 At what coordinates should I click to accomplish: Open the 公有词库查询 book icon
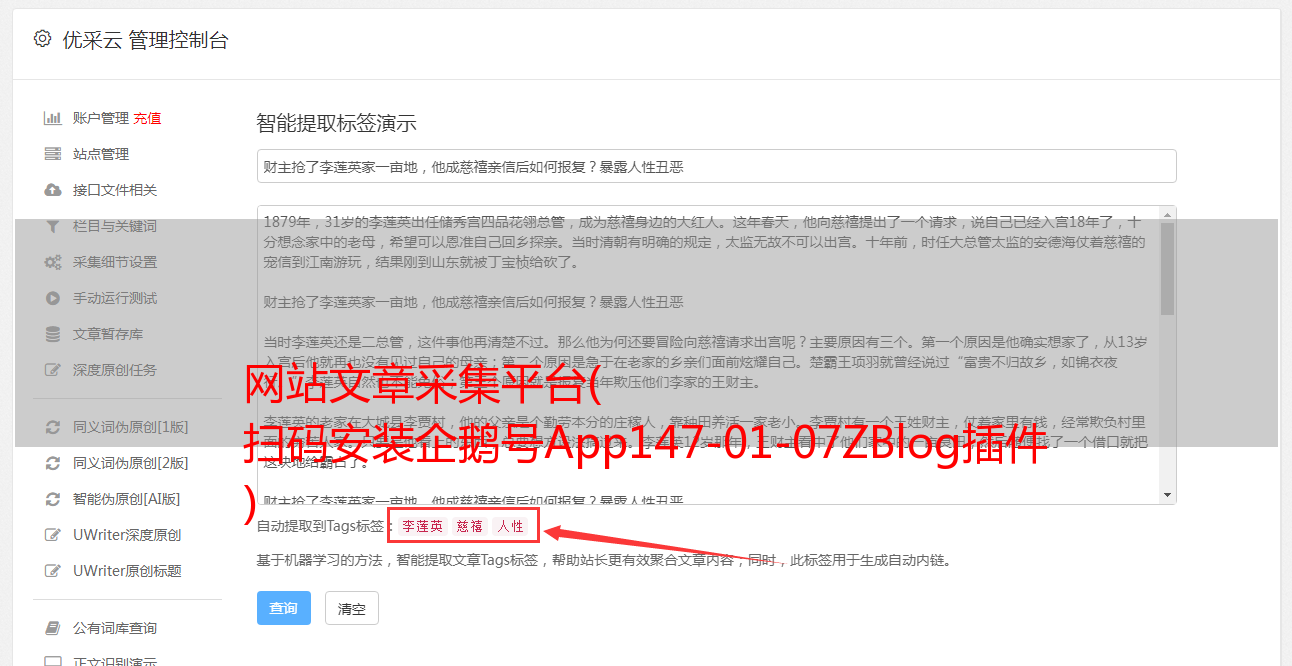[53, 628]
